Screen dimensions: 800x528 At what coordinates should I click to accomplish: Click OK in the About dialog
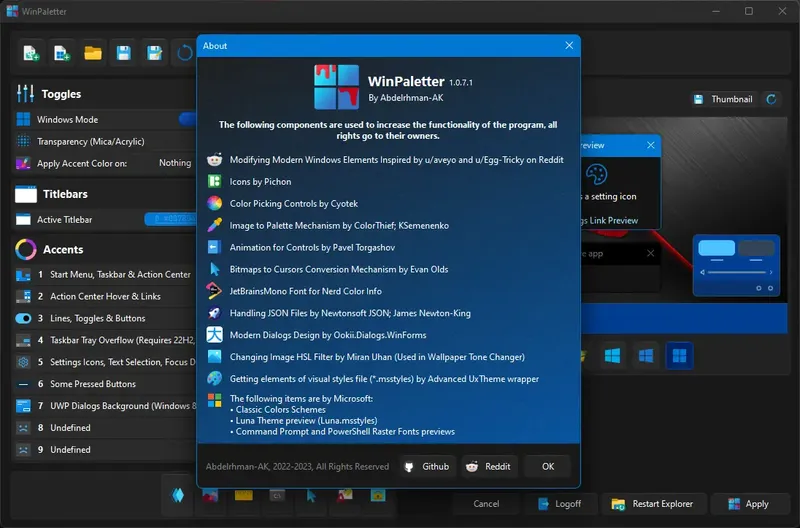[548, 466]
